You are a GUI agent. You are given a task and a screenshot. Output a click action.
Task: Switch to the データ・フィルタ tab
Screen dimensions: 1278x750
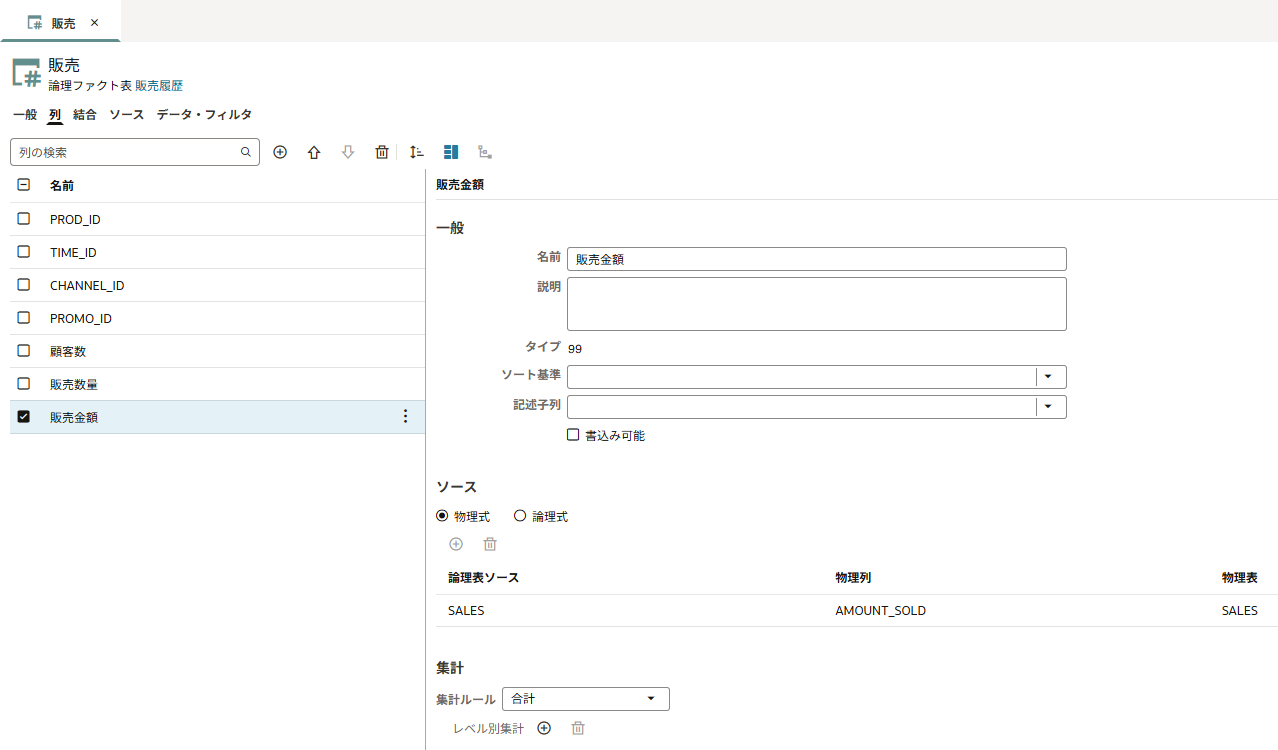[x=204, y=115]
